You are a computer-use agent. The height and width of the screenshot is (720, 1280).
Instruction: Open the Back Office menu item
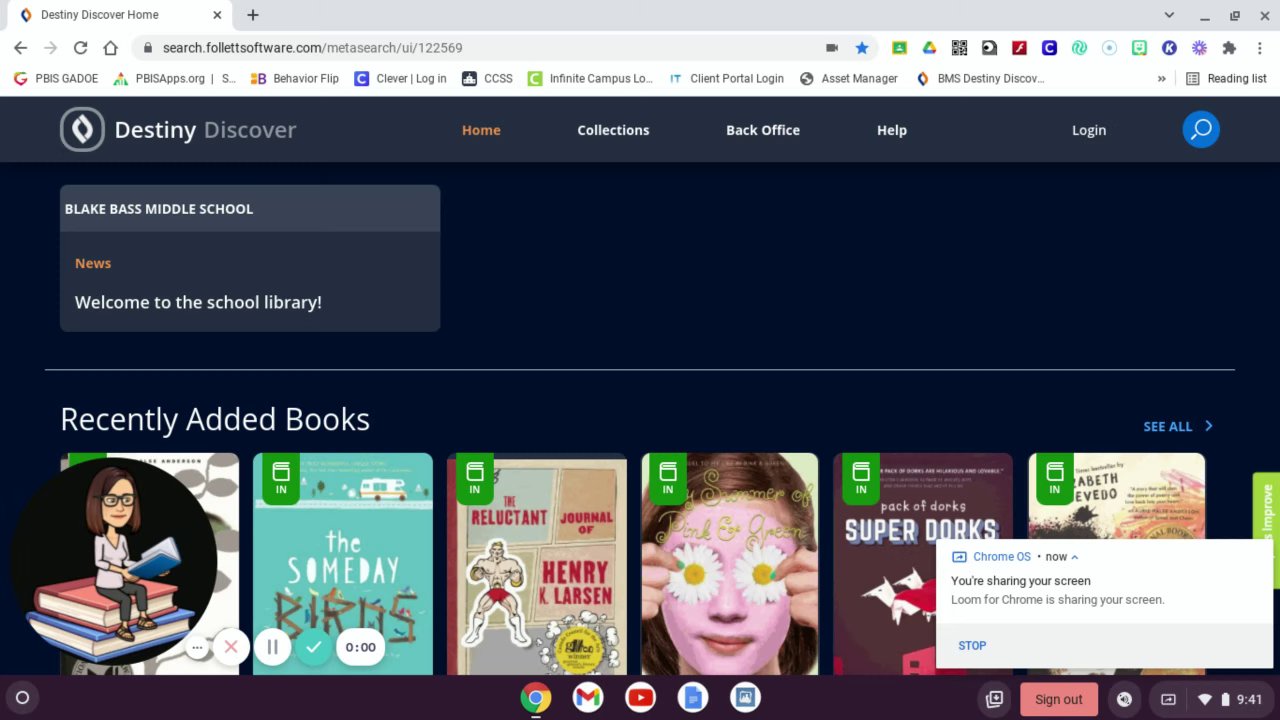(x=763, y=130)
